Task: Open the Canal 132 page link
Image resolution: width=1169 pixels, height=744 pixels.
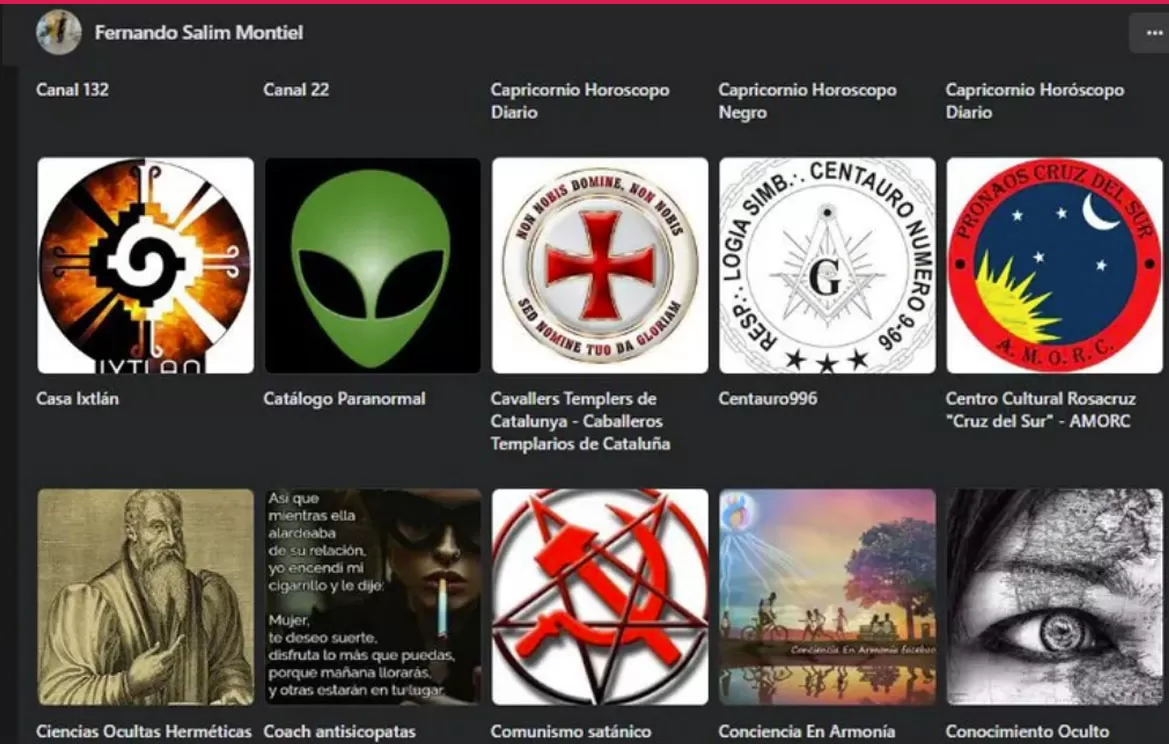Action: 72,90
